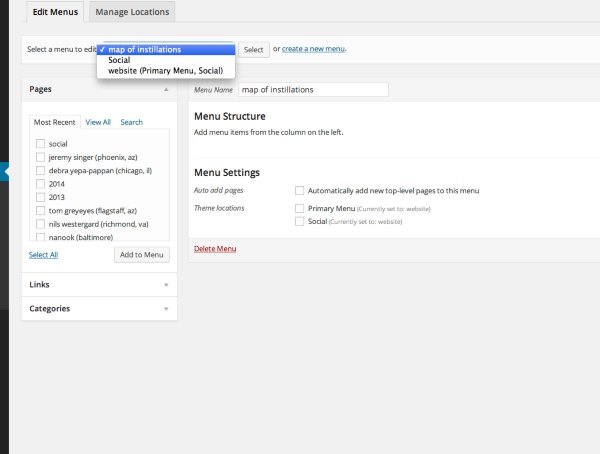Enable automatically add new top-level pages
Screen dimensions: 600x454
pos(300,190)
